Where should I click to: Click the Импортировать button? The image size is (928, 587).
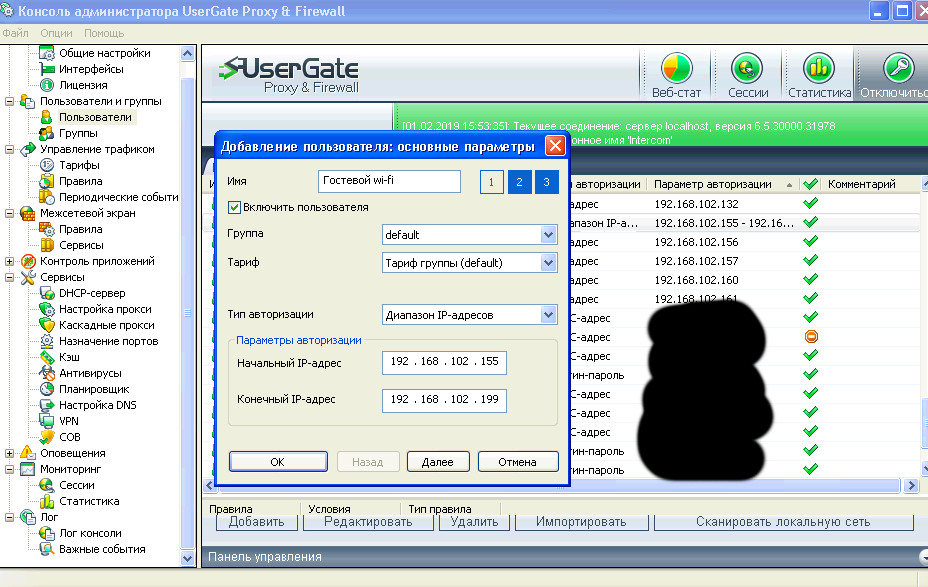point(581,522)
